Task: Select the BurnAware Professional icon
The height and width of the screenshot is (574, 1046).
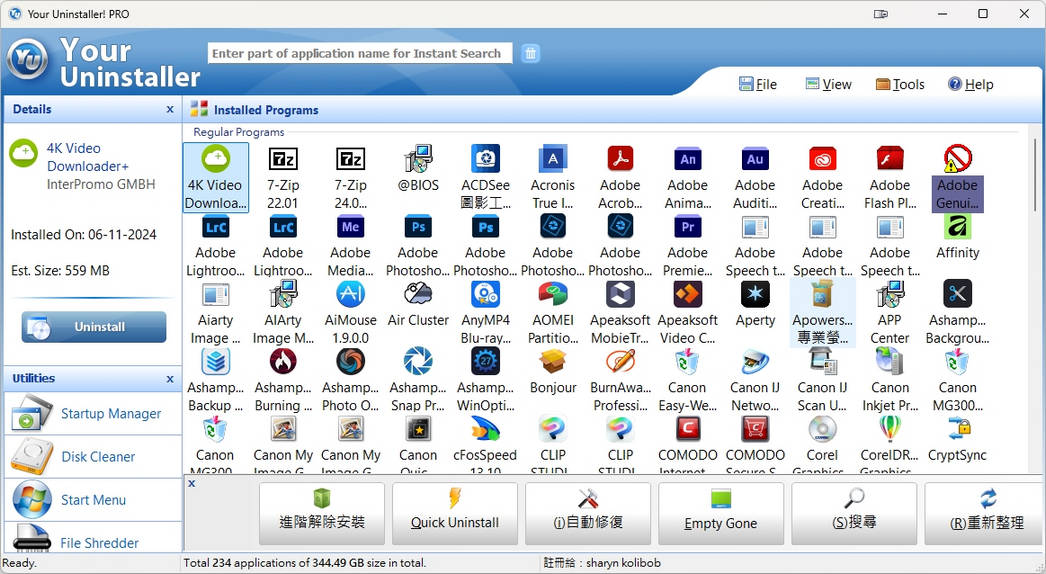Action: point(620,361)
